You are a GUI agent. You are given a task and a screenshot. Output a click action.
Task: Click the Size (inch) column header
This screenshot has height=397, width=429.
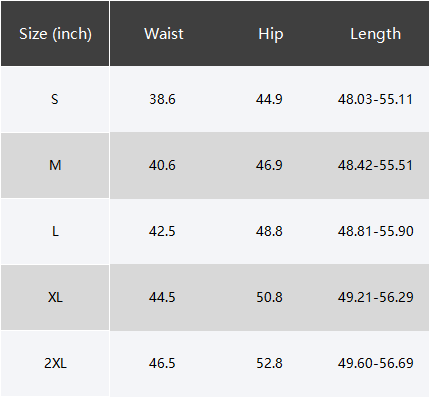[55, 34]
